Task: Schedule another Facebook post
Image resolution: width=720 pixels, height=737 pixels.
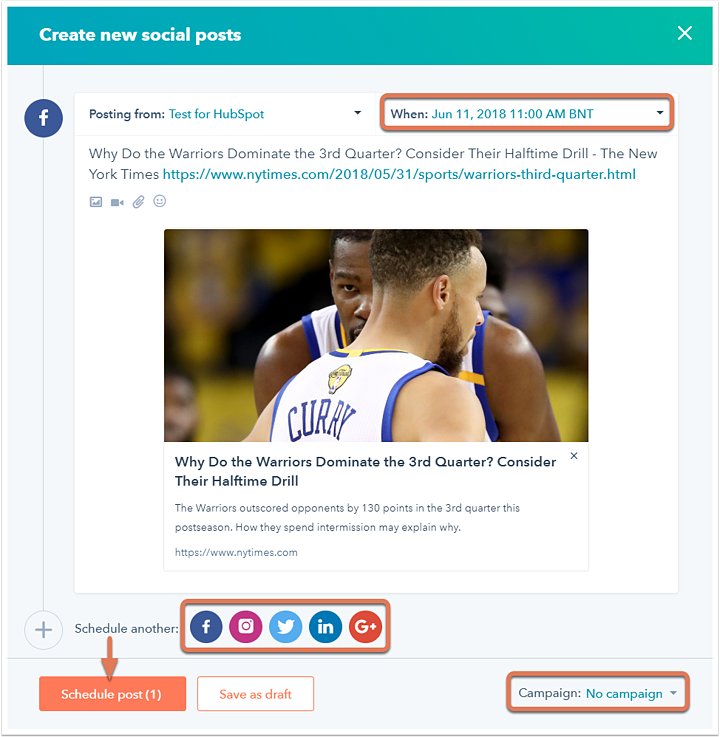Action: [206, 627]
